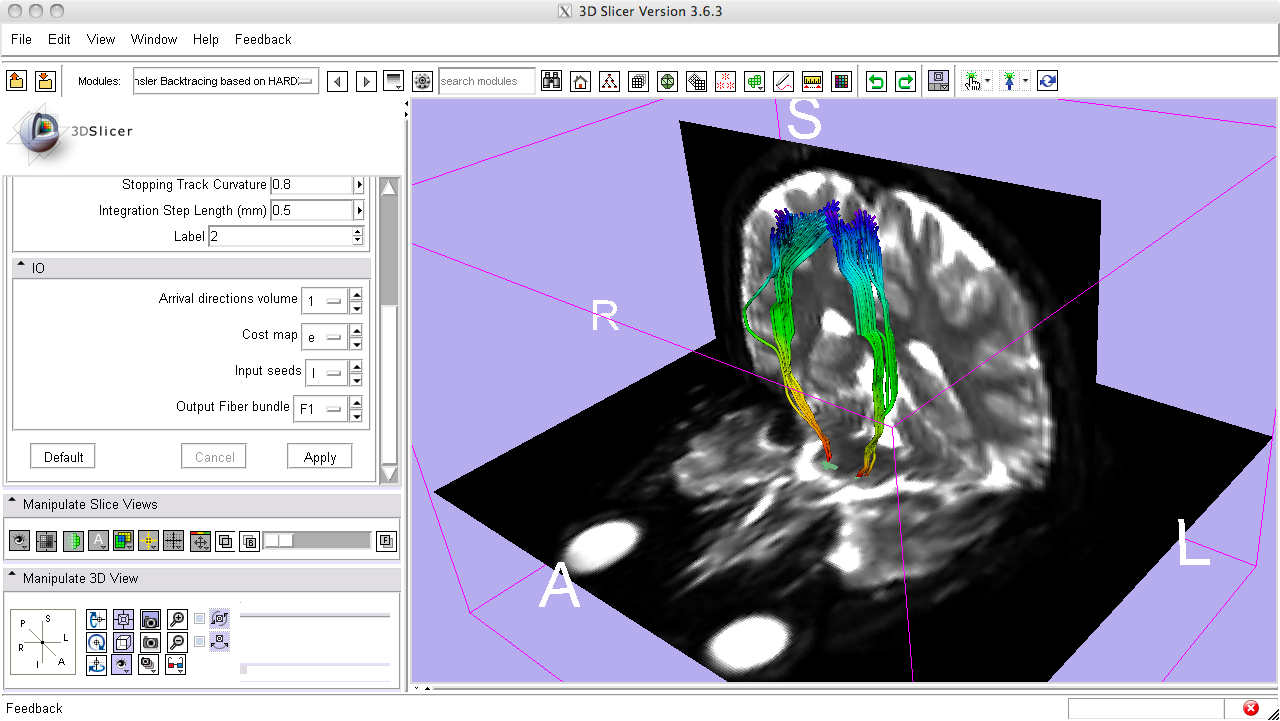The image size is (1280, 721).
Task: Click the binoculars search icon
Action: point(551,81)
